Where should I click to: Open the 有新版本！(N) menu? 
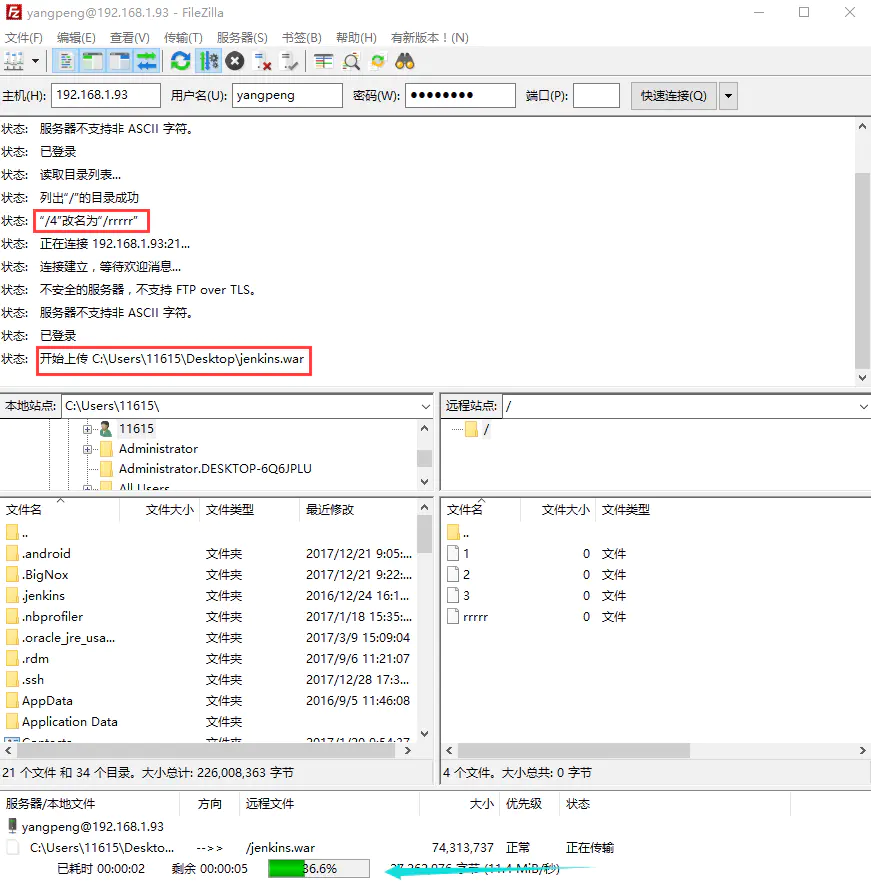click(x=429, y=37)
